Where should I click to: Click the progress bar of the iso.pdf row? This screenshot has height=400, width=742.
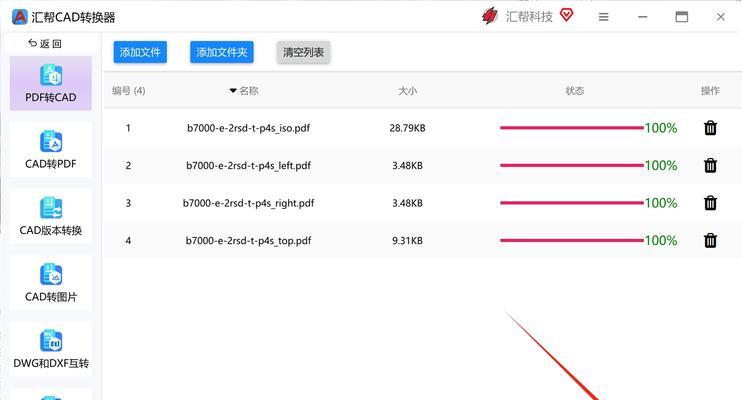[x=572, y=128]
